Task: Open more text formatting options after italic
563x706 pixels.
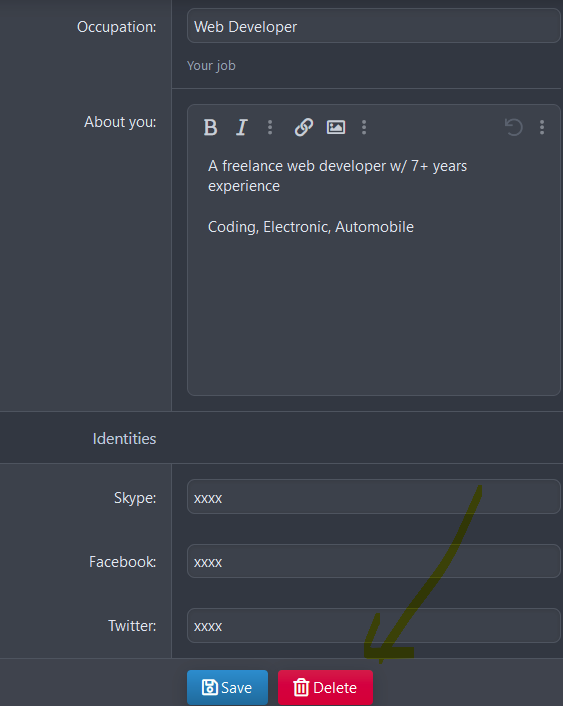Action: [270, 127]
